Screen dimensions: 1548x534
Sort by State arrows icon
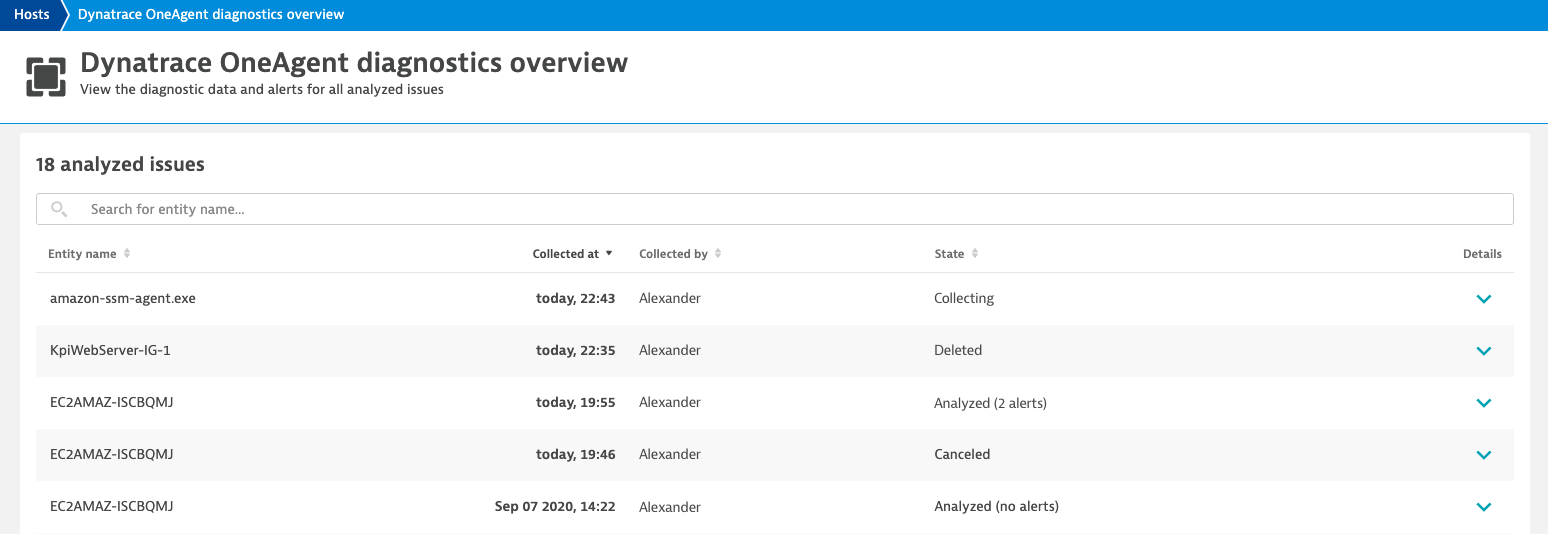975,254
